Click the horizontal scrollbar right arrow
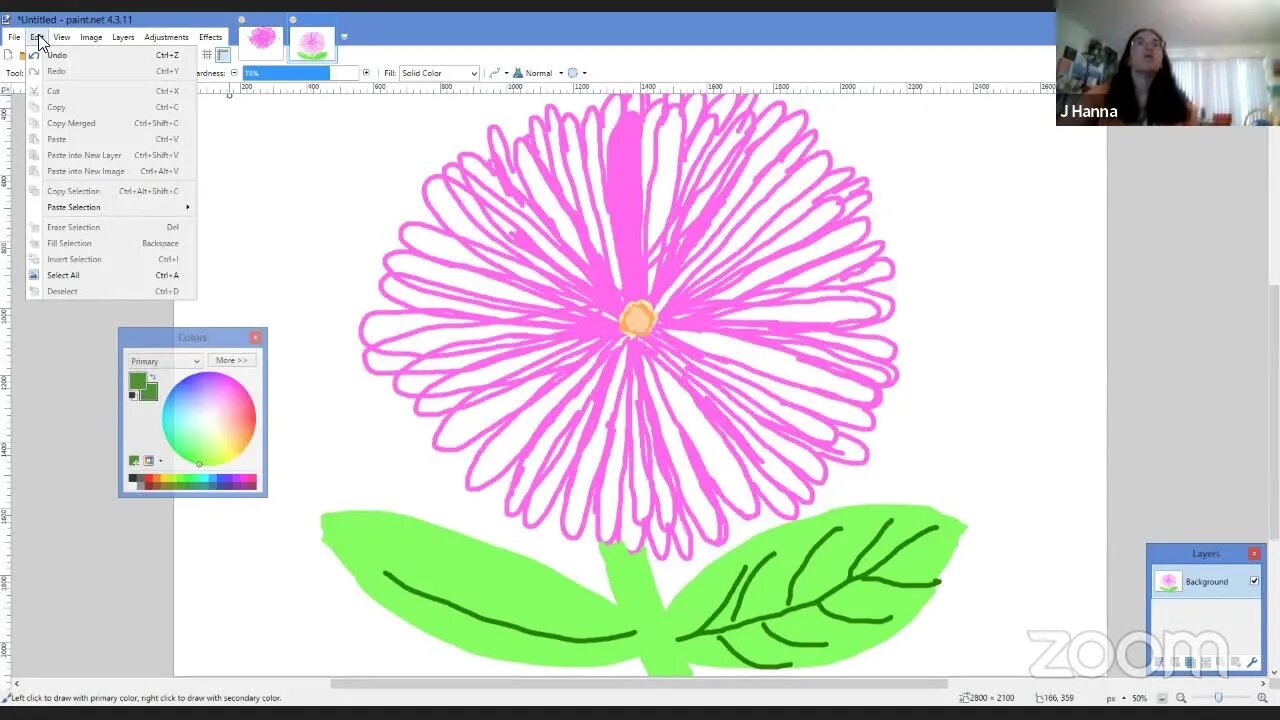The height and width of the screenshot is (720, 1280). (x=1263, y=684)
